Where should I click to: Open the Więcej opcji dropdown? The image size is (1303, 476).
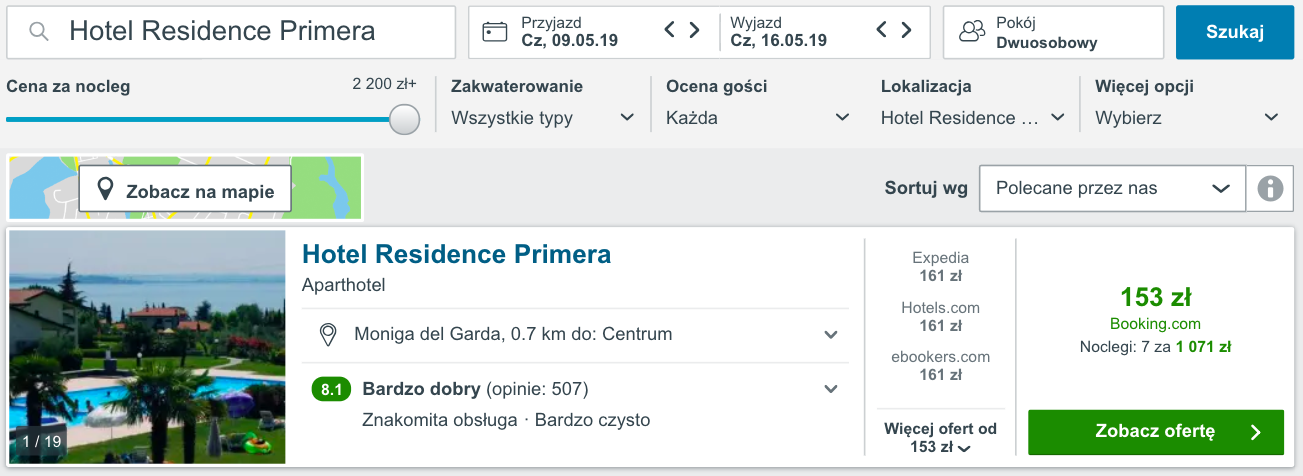1186,118
